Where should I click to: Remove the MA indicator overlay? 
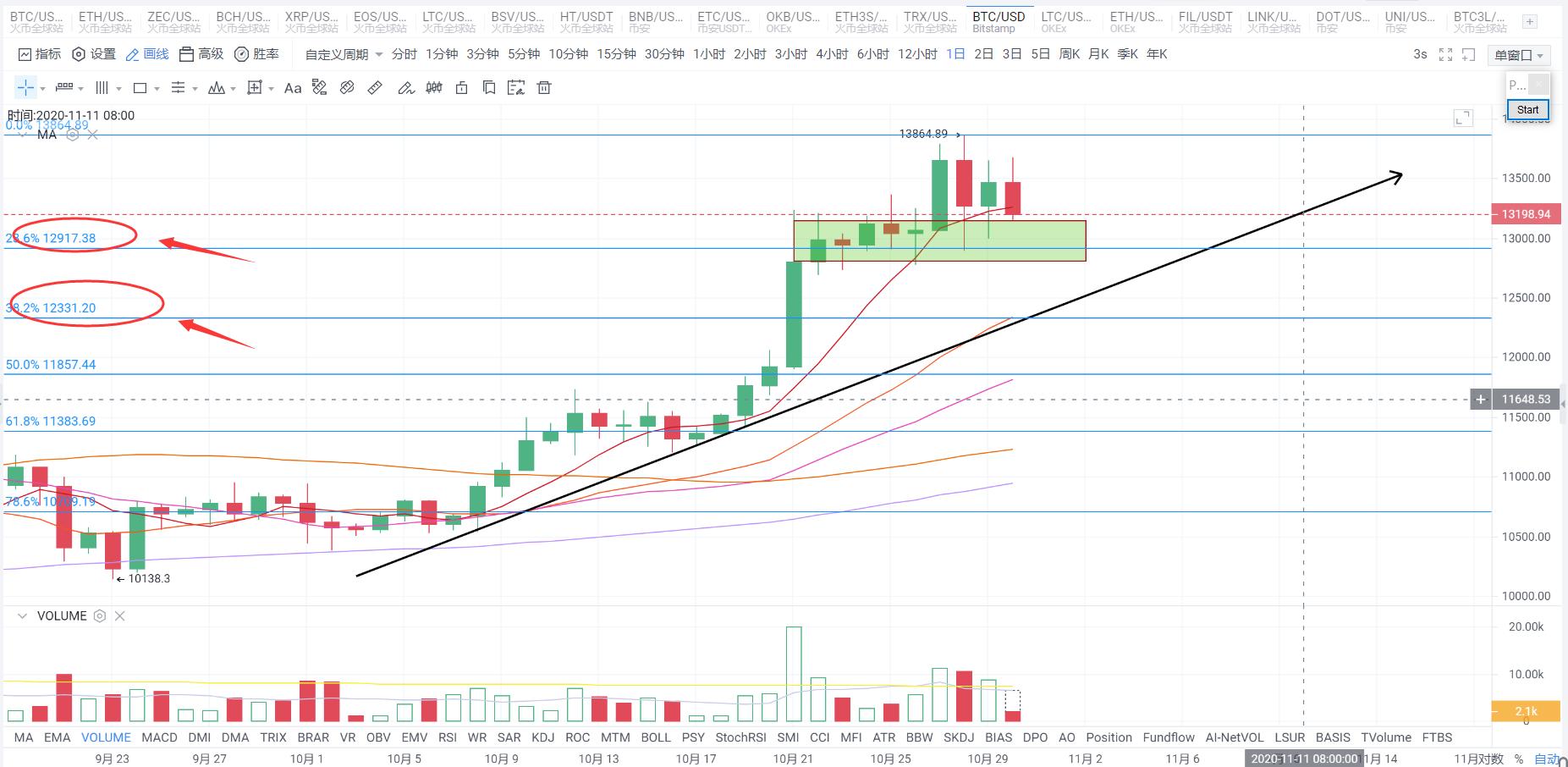93,135
